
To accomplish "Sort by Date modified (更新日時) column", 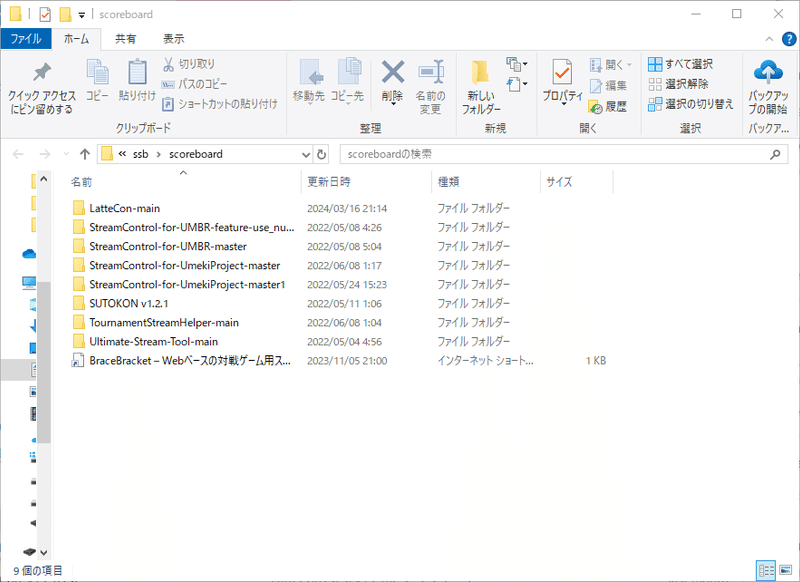I will [x=366, y=182].
